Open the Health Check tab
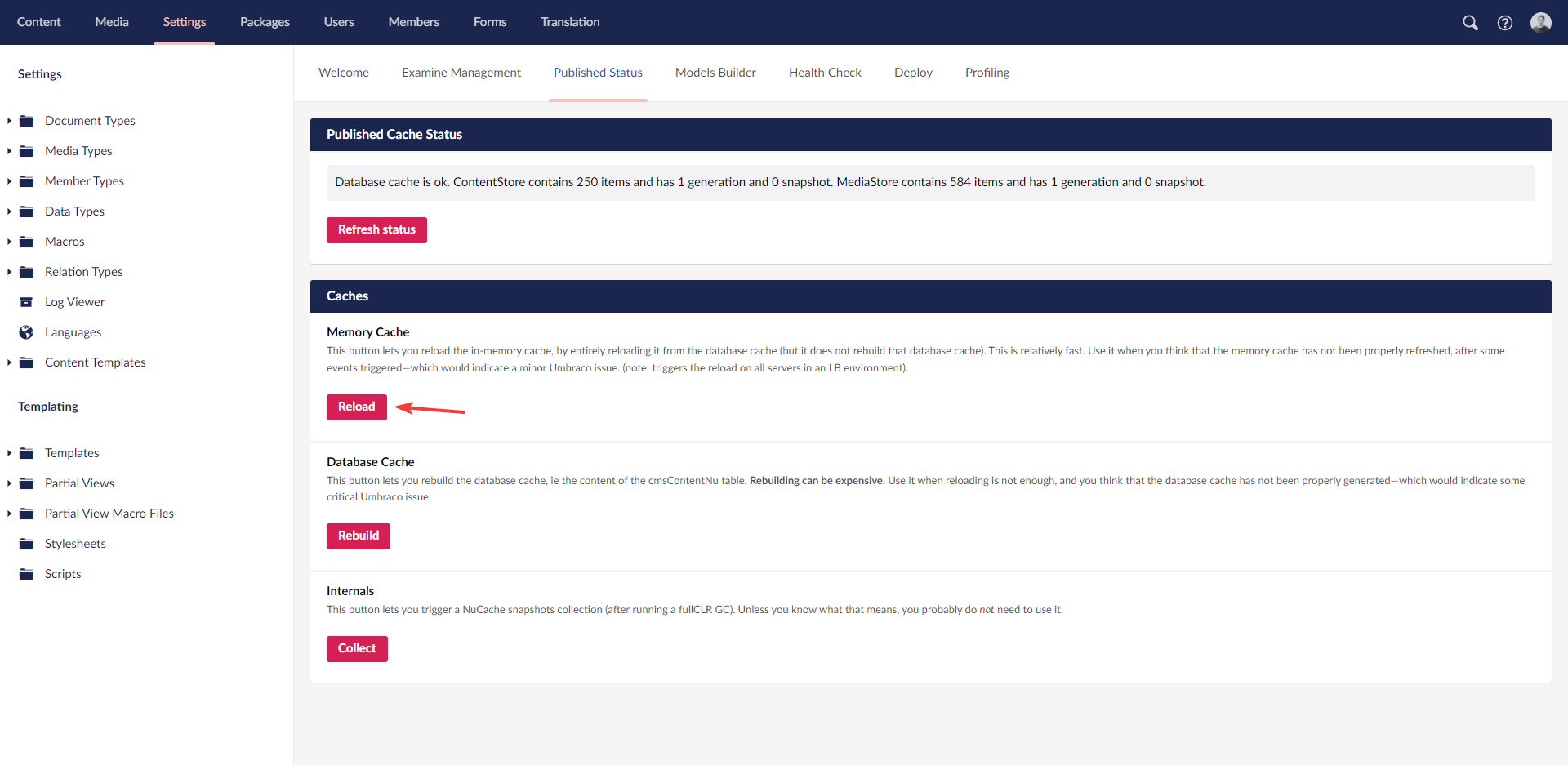 pyautogui.click(x=825, y=73)
